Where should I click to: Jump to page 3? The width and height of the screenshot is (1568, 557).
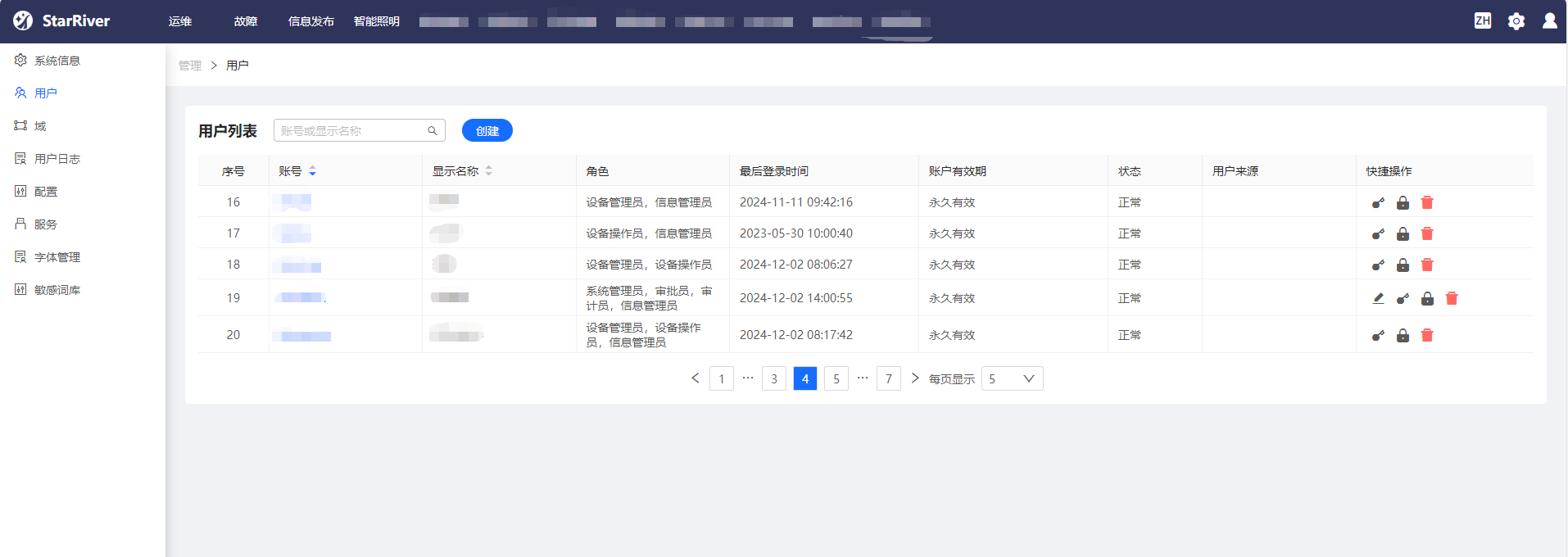[774, 378]
